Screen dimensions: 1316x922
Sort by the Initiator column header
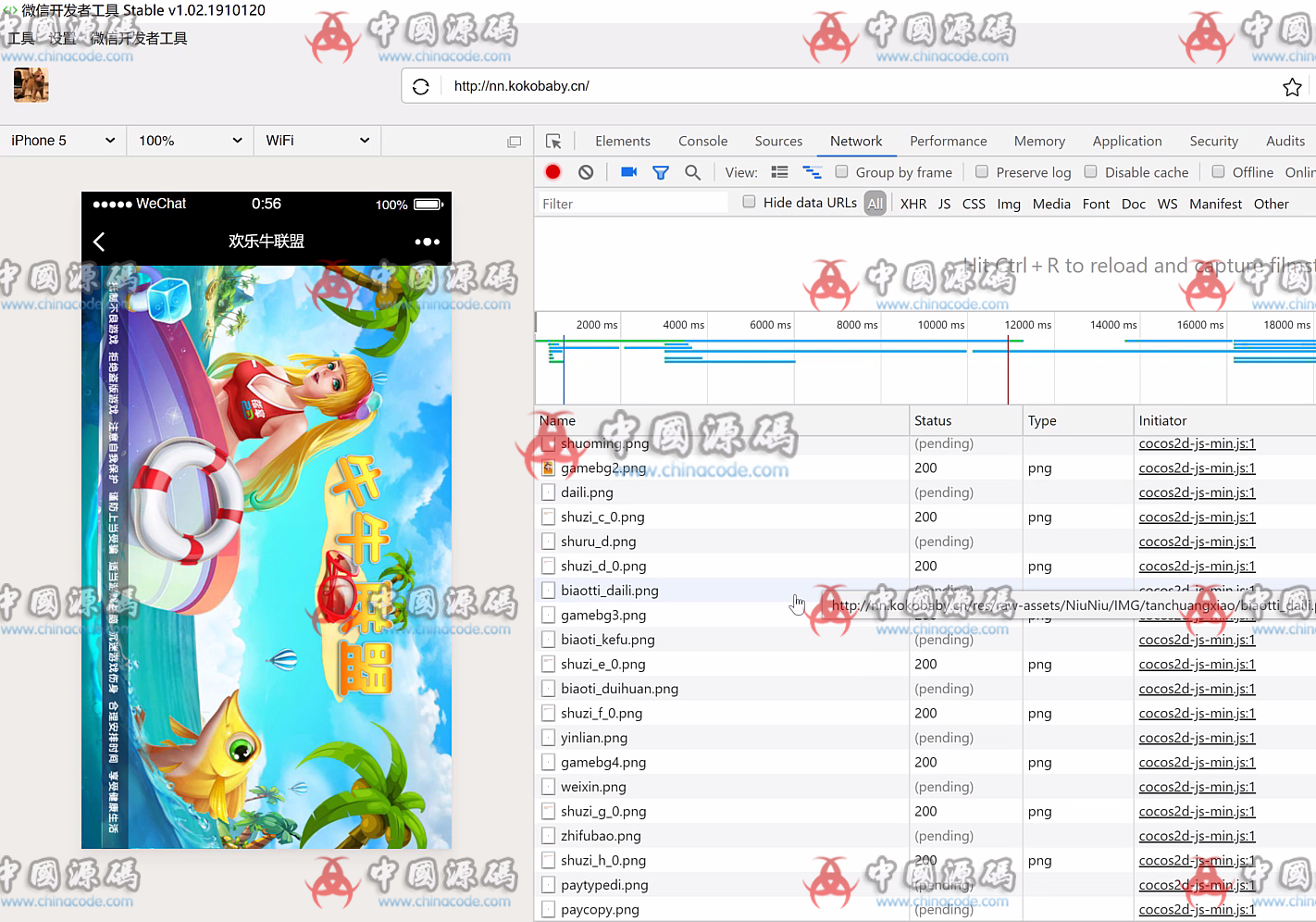[x=1224, y=420]
